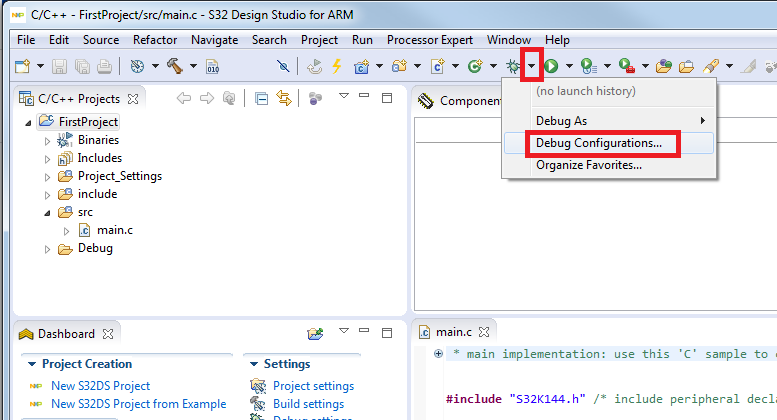This screenshot has height=420, width=777.
Task: Click Collapse All icon in C/C++ Projects
Action: click(x=261, y=99)
